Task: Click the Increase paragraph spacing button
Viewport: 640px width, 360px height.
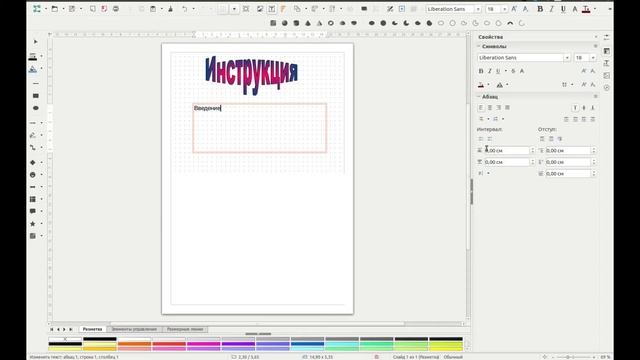Action: 481,139
